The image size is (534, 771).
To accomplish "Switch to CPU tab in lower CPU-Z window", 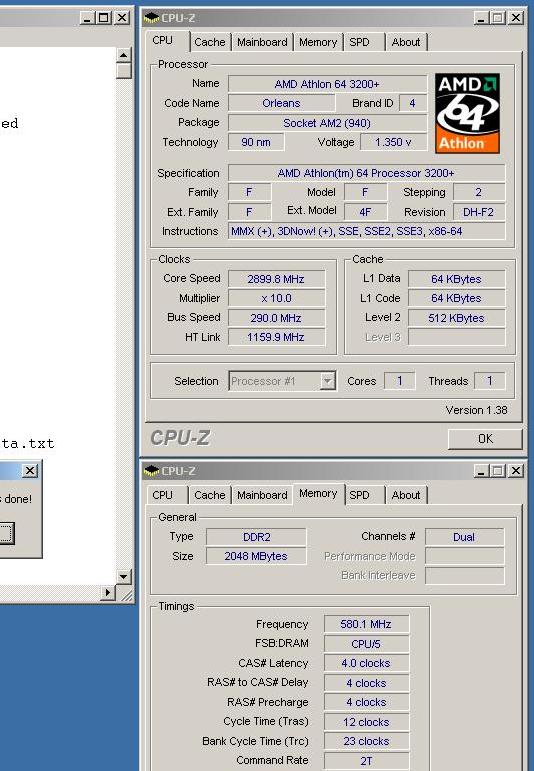I will [167, 495].
